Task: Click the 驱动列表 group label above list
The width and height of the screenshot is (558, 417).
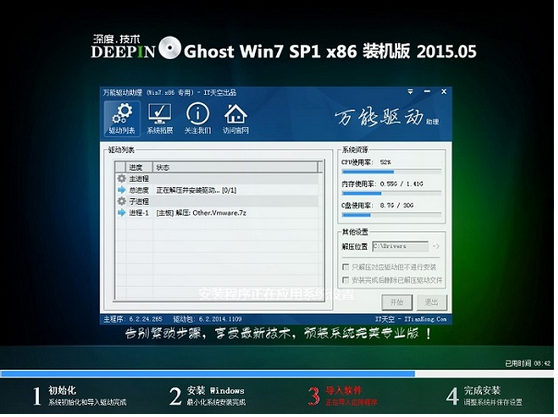Action: point(121,150)
